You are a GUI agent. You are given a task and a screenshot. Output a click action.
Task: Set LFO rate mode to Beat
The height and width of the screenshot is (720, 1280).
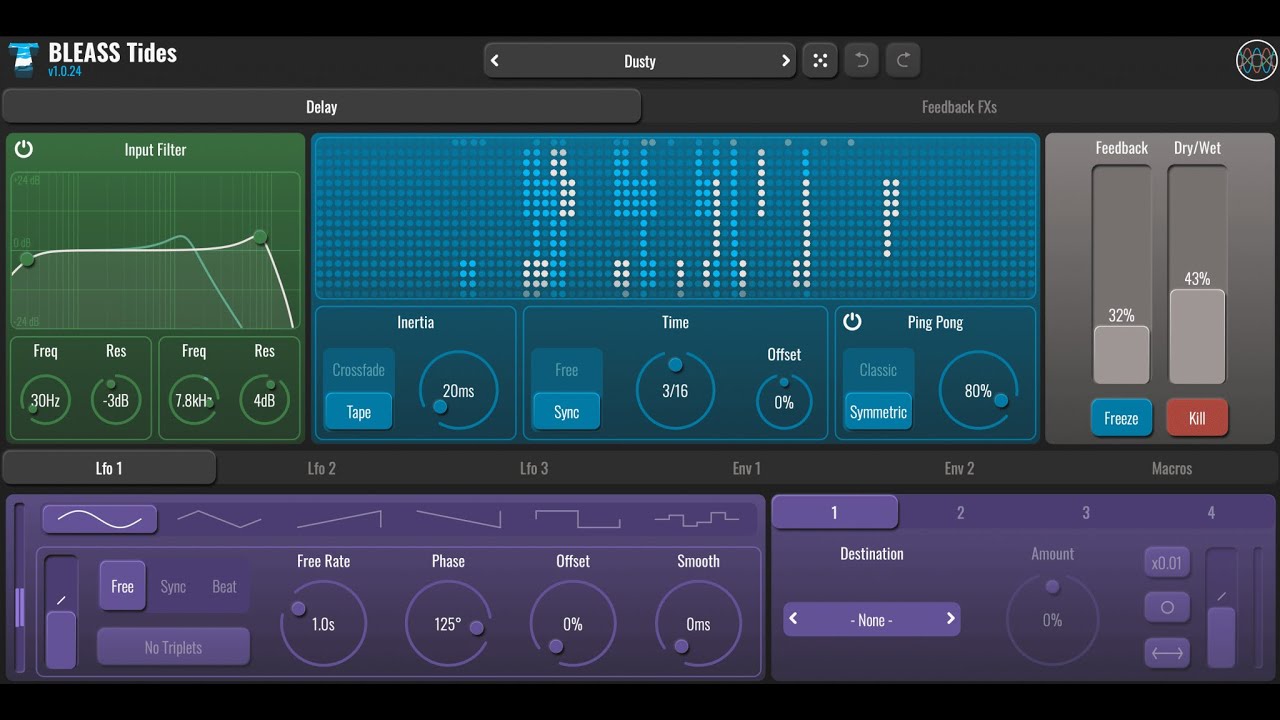224,586
